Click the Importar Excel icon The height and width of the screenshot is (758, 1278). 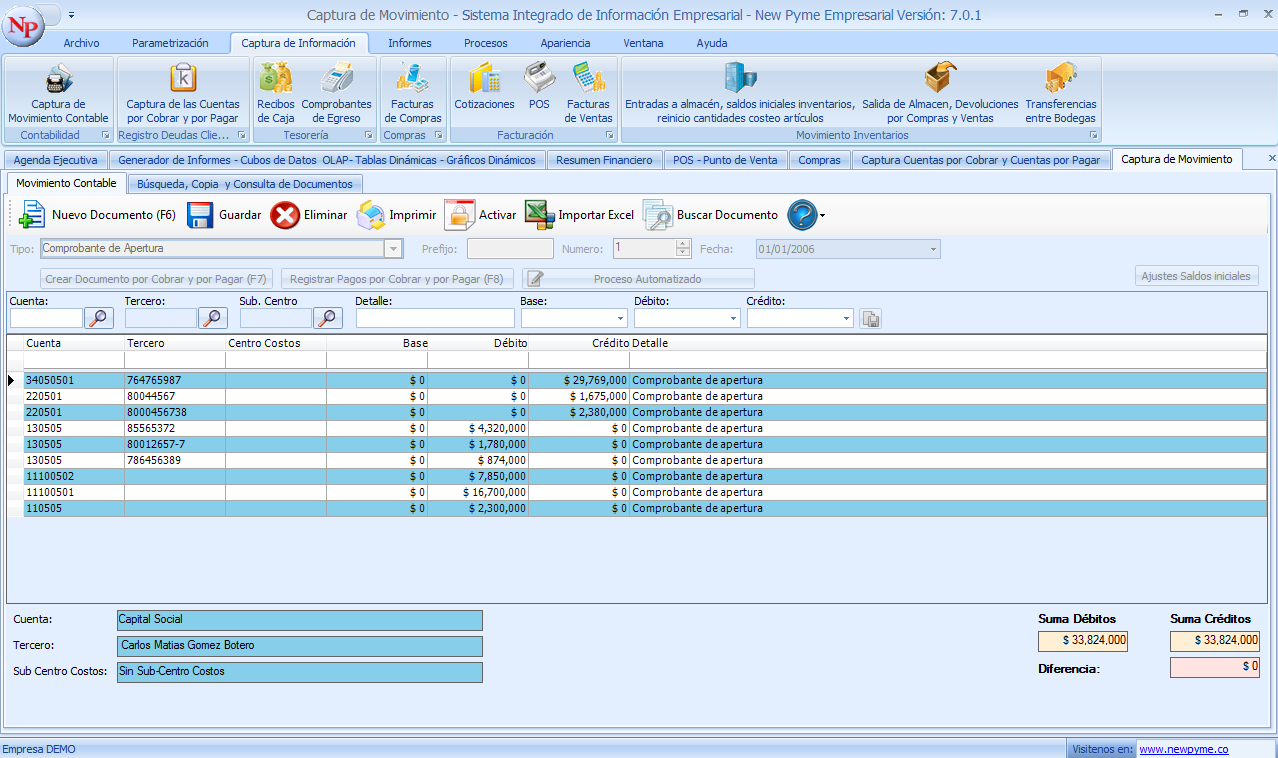click(540, 215)
